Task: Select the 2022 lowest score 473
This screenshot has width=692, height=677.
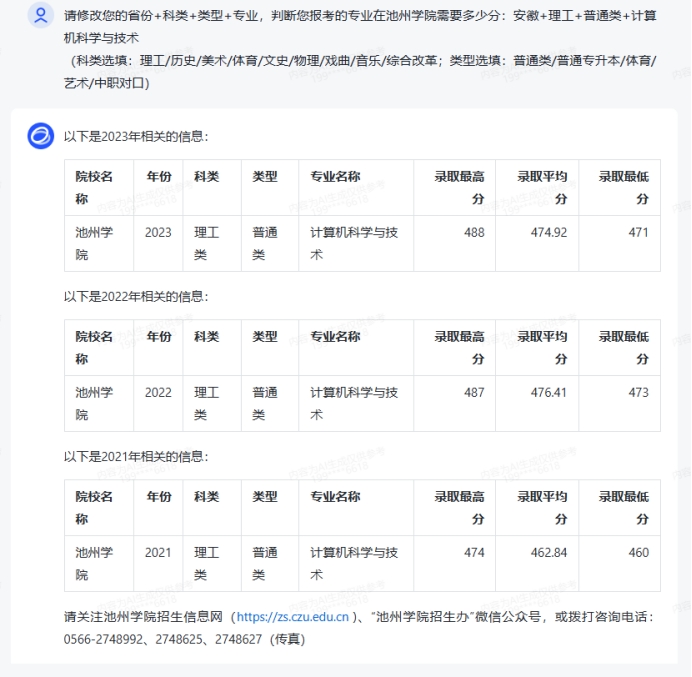Action: click(x=638, y=392)
